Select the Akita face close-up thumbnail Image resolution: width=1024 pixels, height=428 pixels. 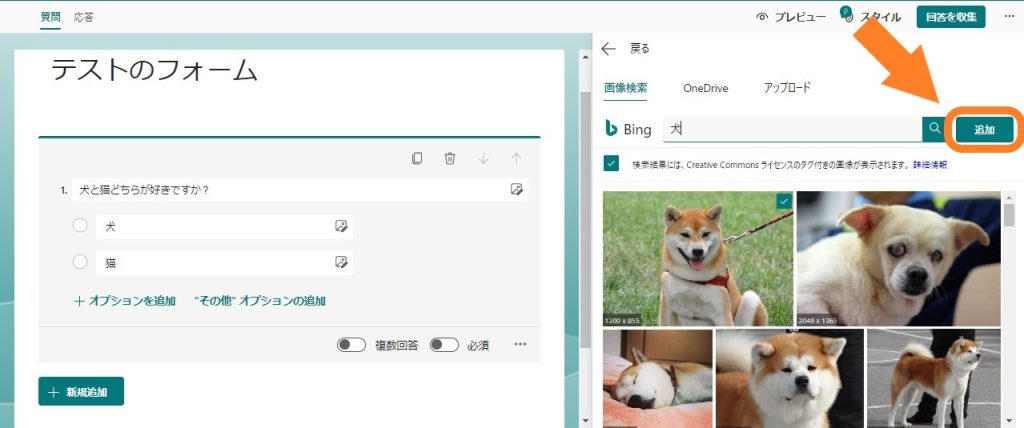[x=790, y=378]
